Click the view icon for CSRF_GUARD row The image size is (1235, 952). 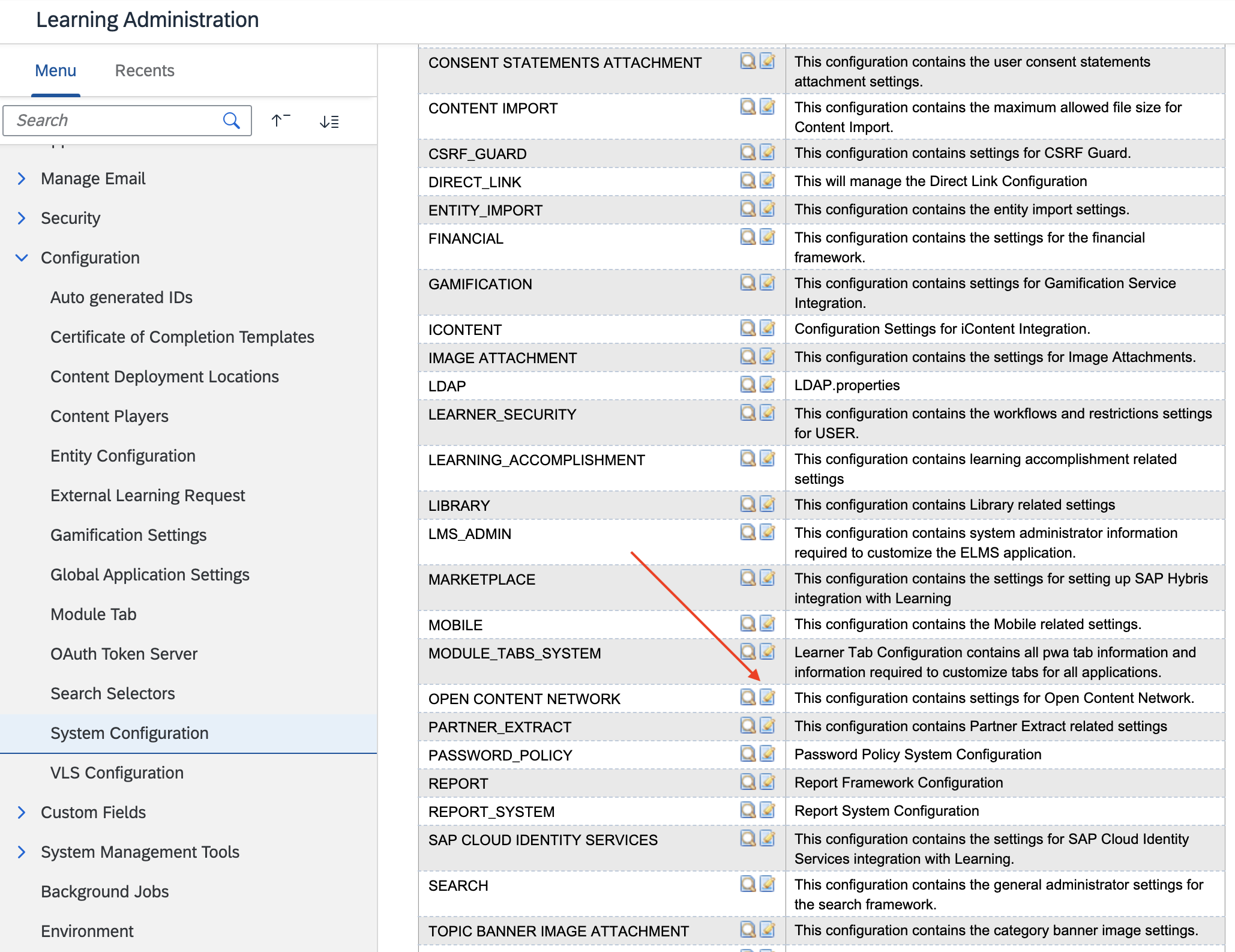tap(748, 152)
